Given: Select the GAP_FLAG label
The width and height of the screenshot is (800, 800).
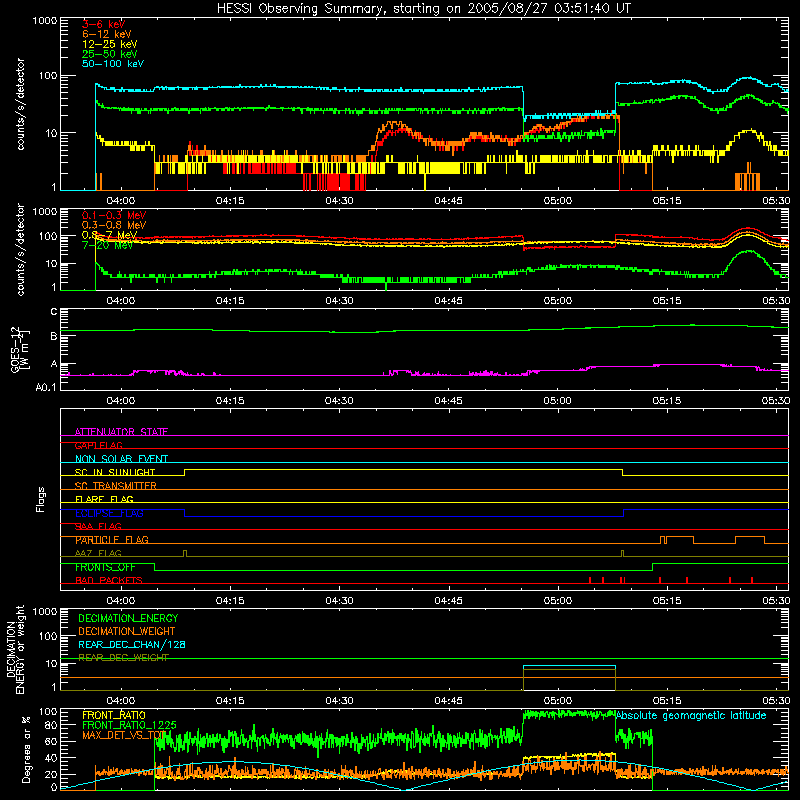Looking at the screenshot, I should (98, 445).
